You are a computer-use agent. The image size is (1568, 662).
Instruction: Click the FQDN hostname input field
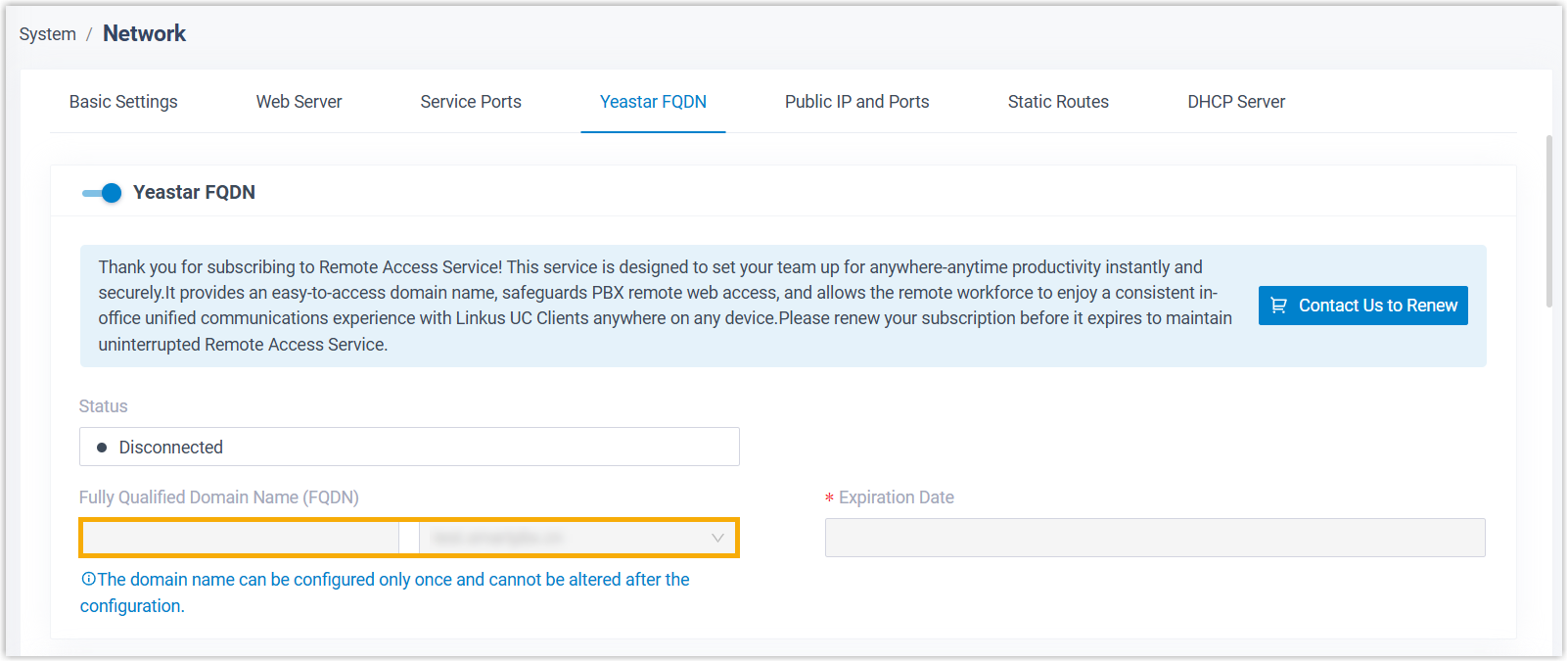click(x=241, y=538)
